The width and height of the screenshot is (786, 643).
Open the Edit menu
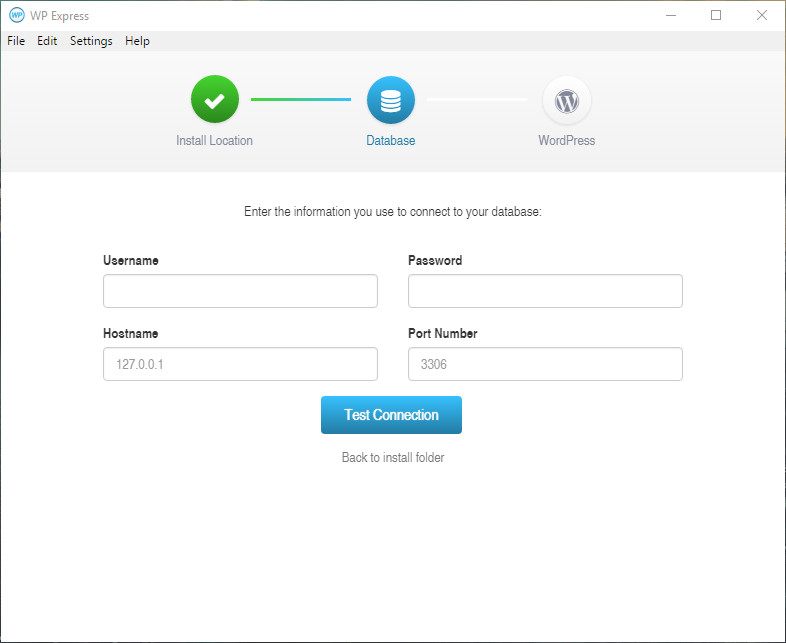click(47, 41)
